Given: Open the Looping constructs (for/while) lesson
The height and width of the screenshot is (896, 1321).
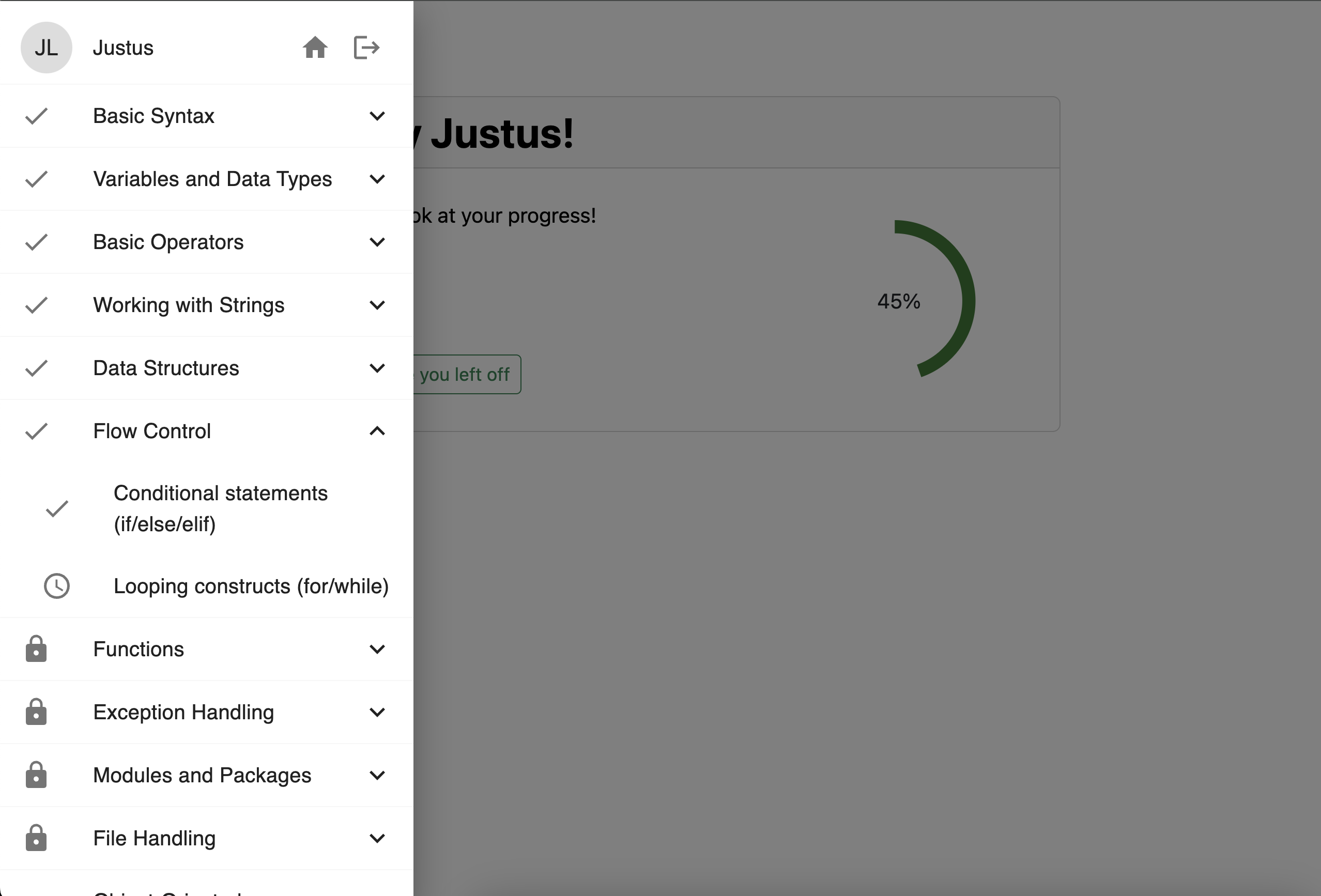Looking at the screenshot, I should (251, 586).
